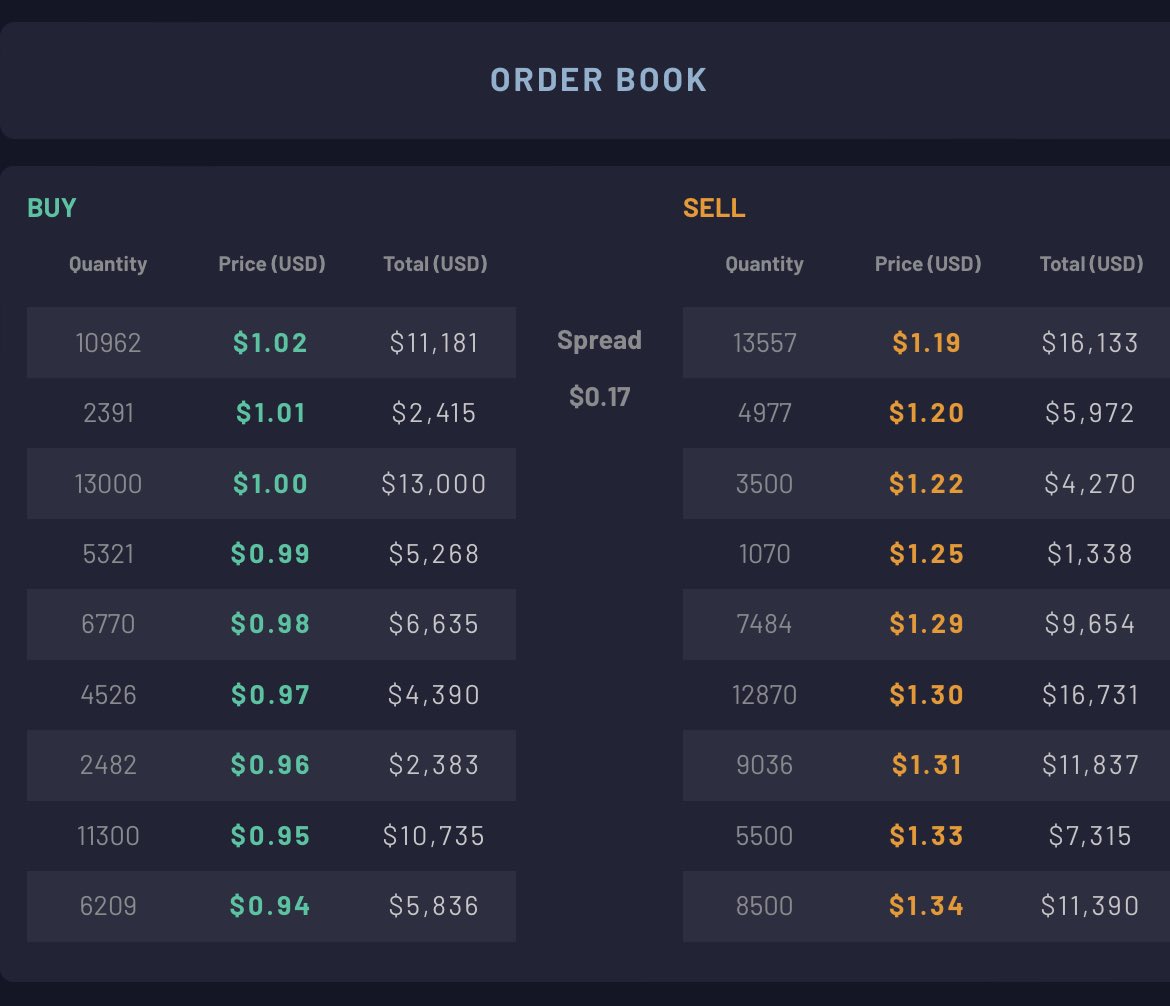Select sell quantity 3500
1170x1006 pixels.
pos(765,484)
